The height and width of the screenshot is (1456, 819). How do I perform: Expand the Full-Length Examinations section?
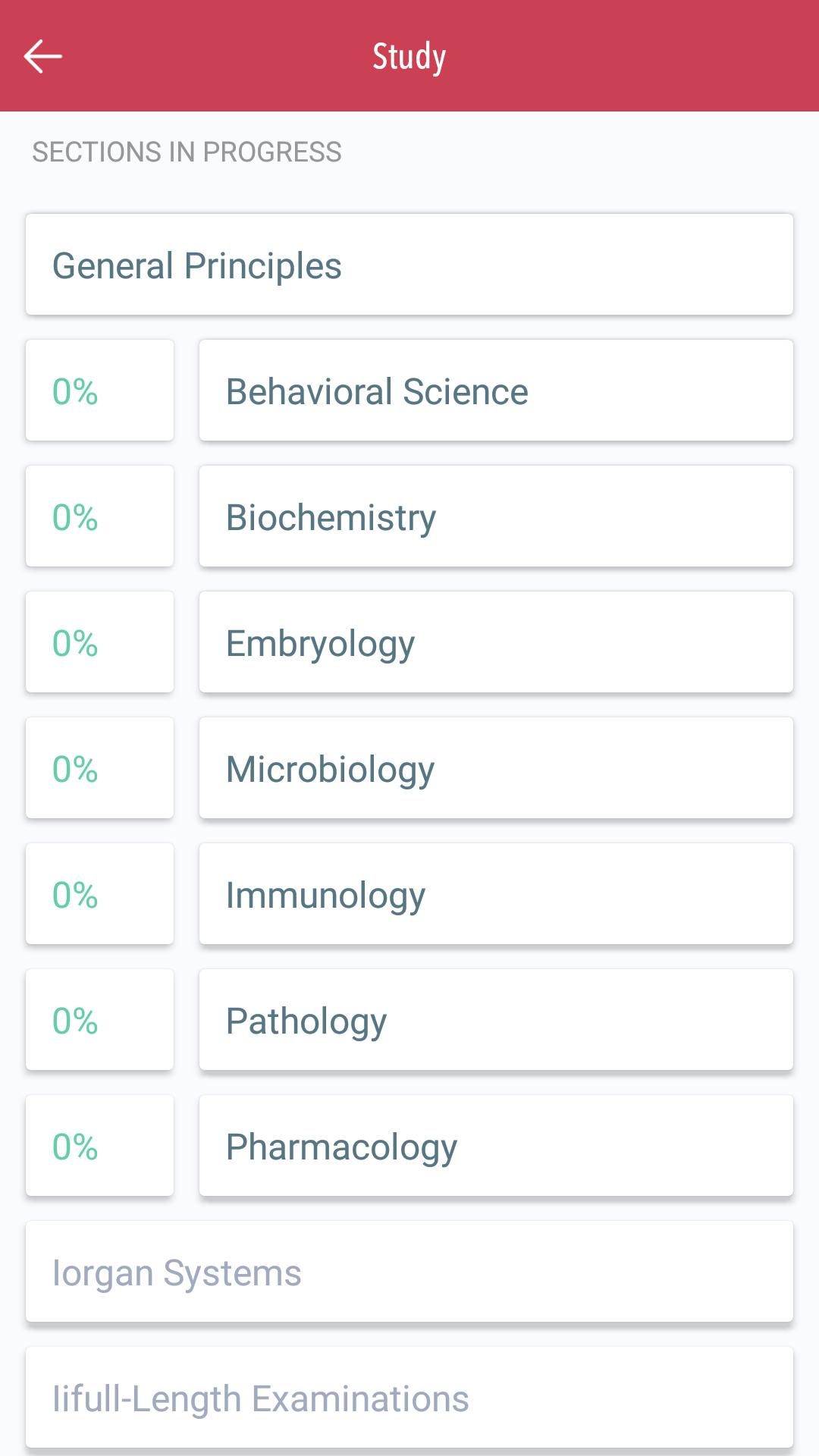409,1398
